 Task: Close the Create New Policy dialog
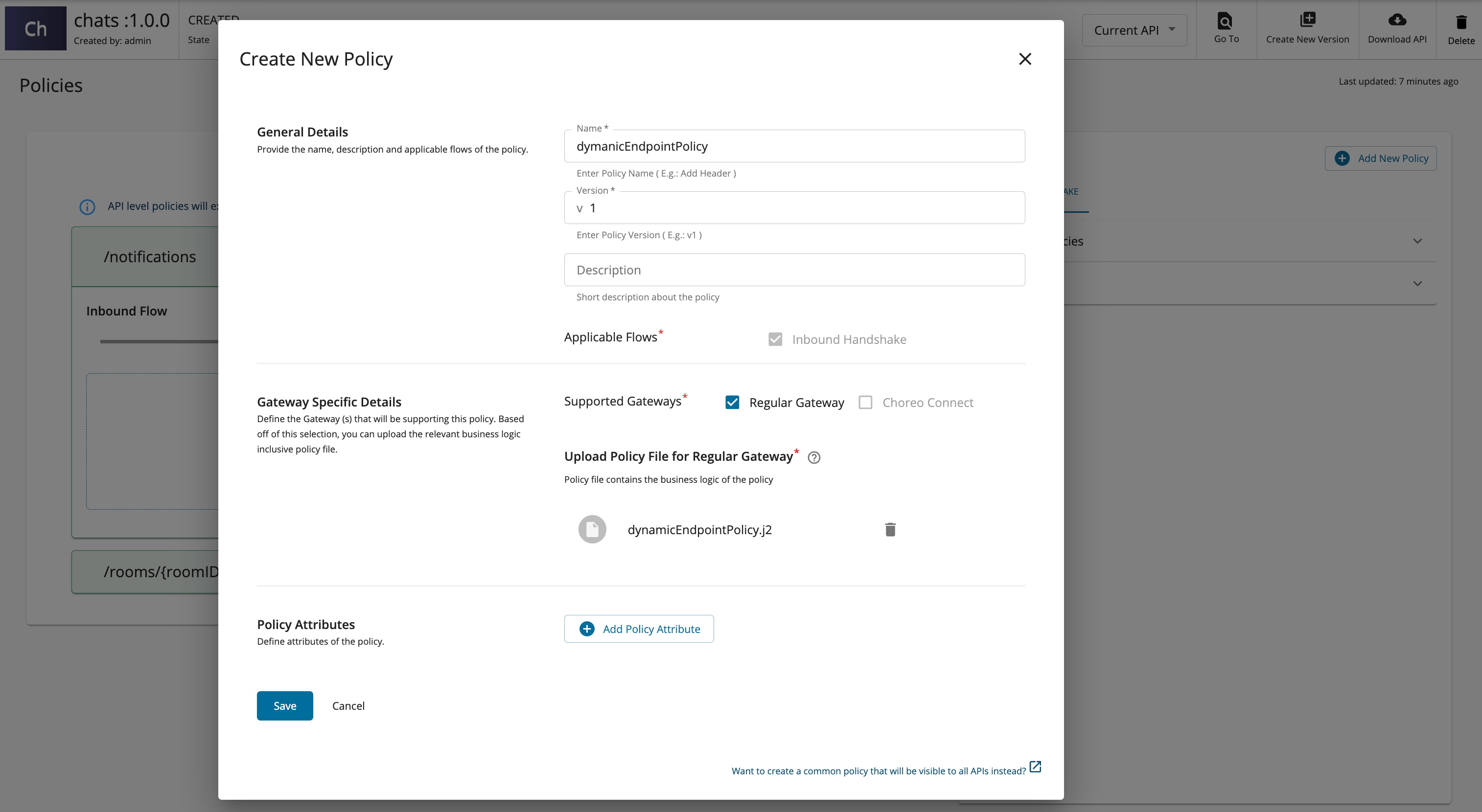1025,59
